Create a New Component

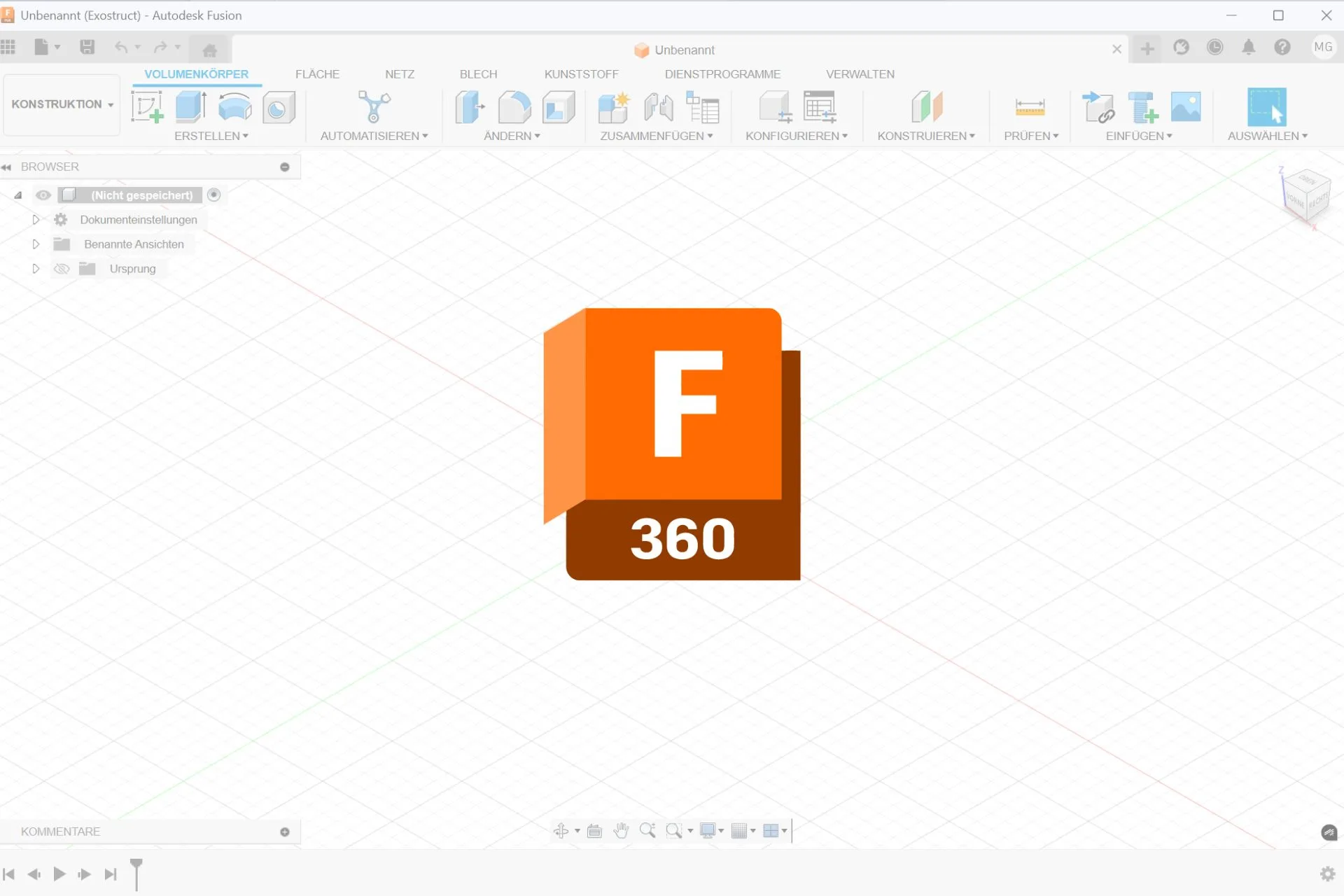click(614, 107)
